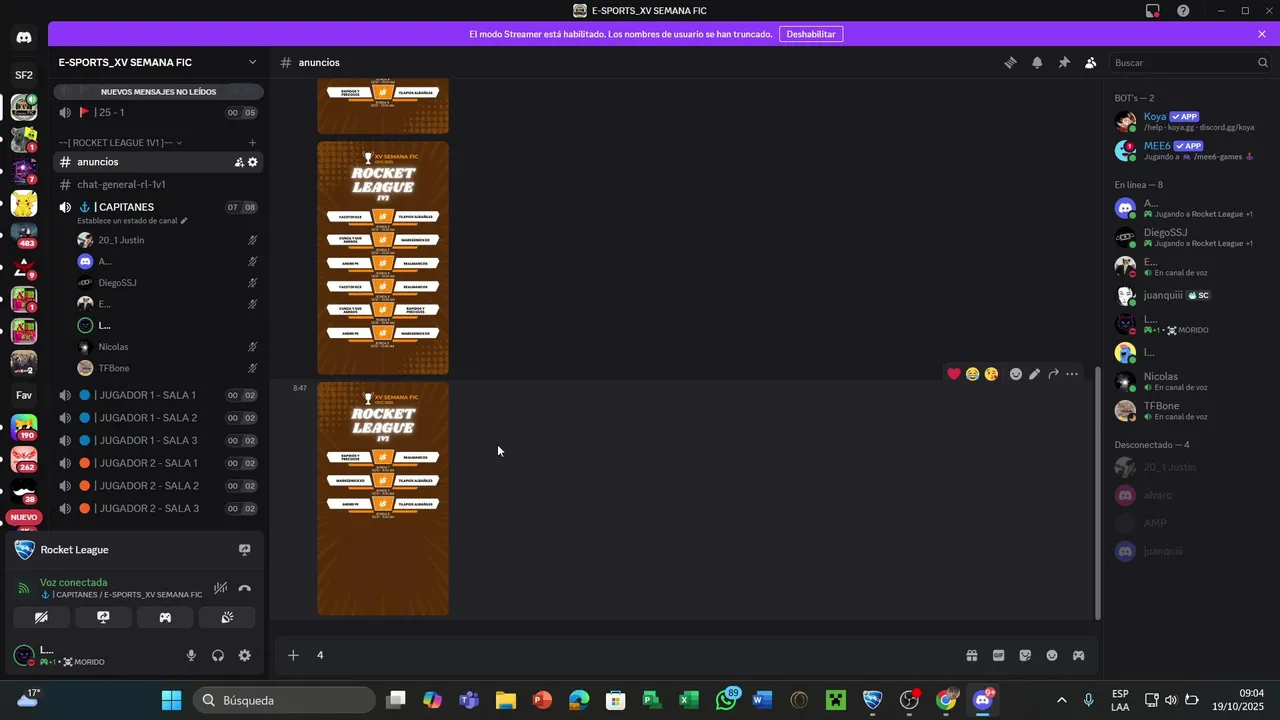Image resolution: width=1280 pixels, height=720 pixels.
Task: Join JUGADOR 2 - SALA 3 voice channel
Action: click(157, 508)
